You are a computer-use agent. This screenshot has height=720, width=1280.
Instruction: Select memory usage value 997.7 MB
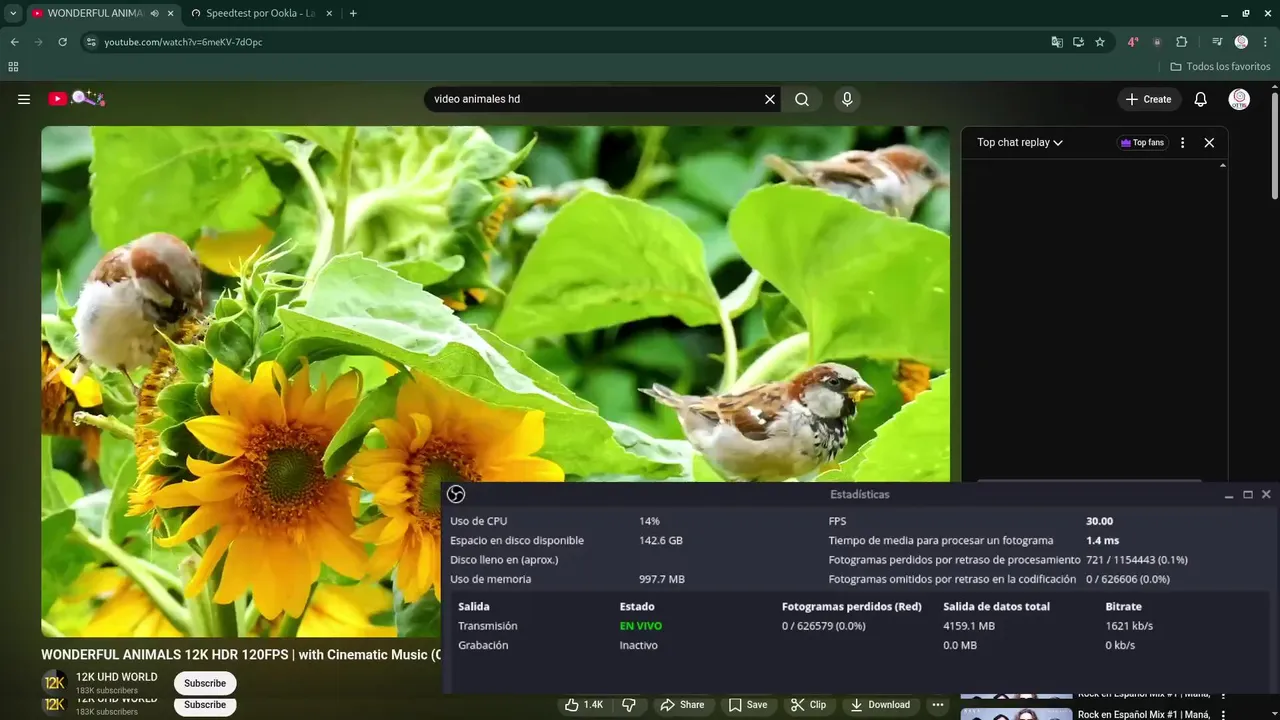pos(662,579)
